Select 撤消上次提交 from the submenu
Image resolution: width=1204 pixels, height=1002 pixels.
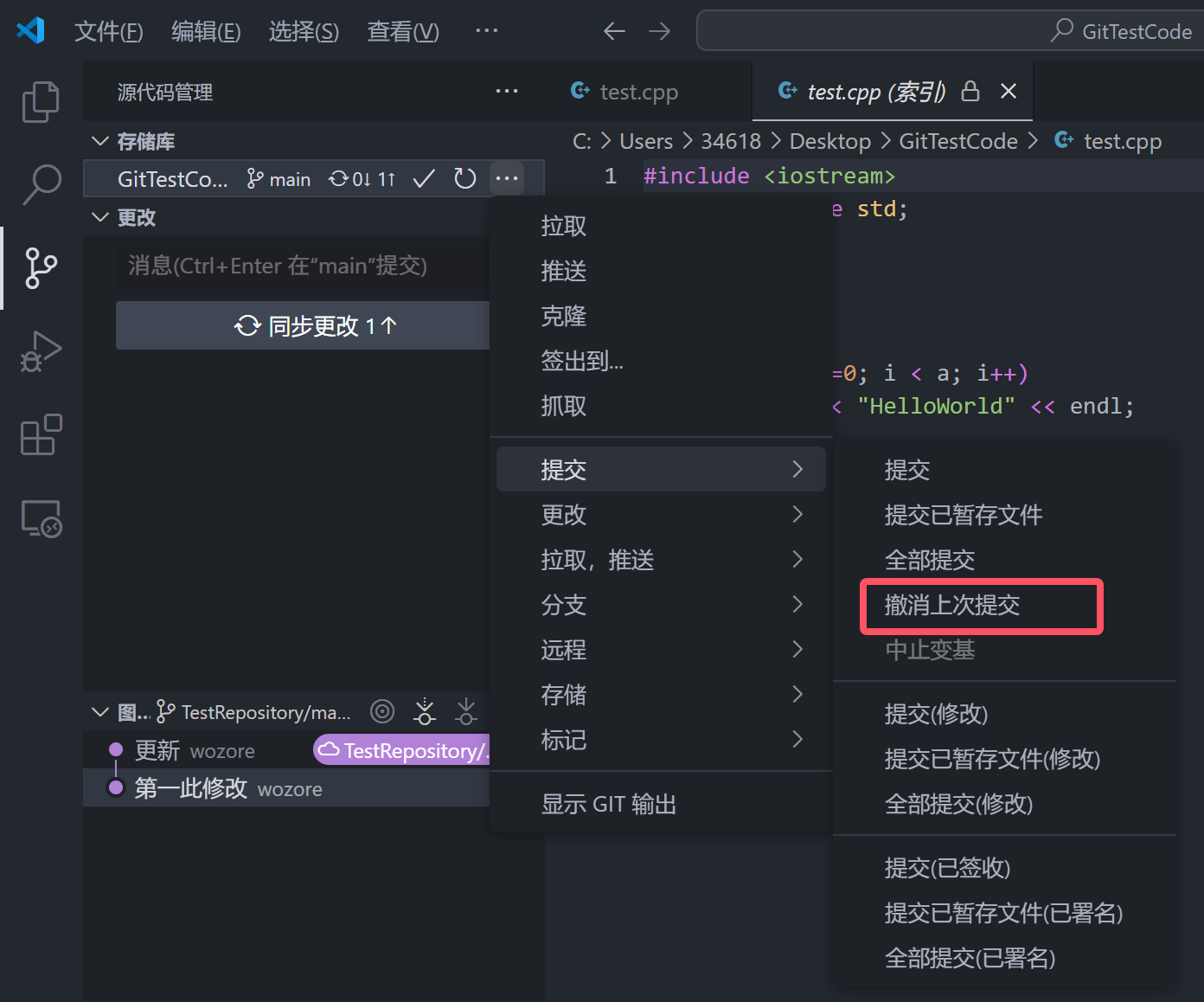pos(952,605)
